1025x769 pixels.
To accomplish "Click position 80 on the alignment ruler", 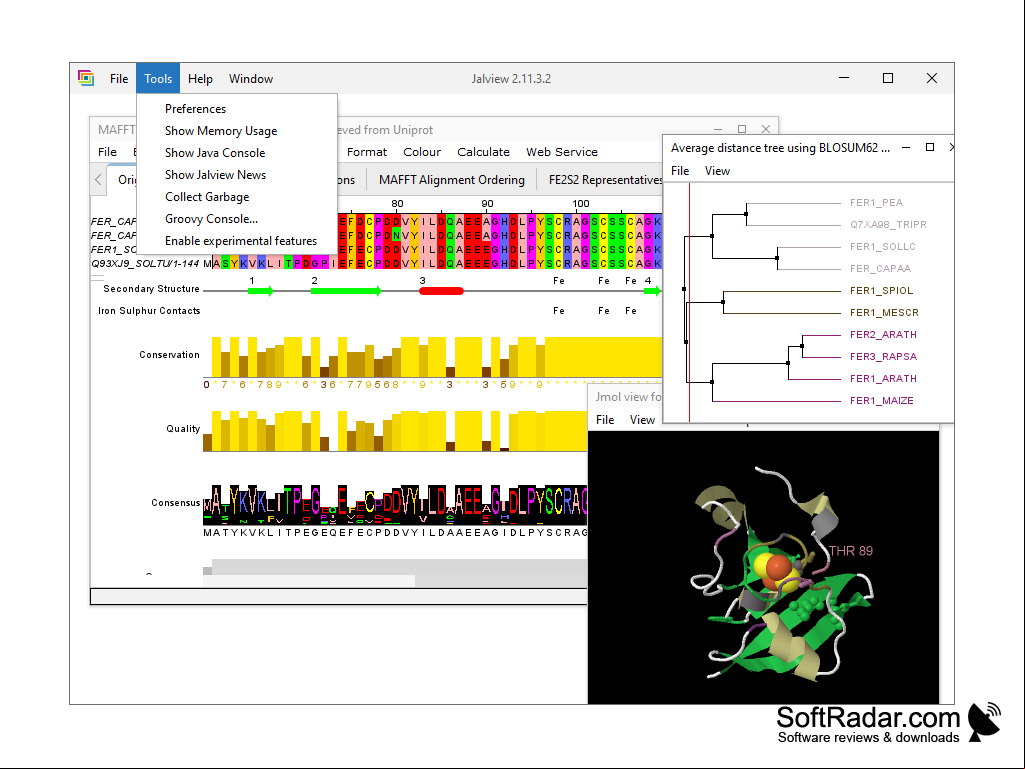I will [397, 204].
